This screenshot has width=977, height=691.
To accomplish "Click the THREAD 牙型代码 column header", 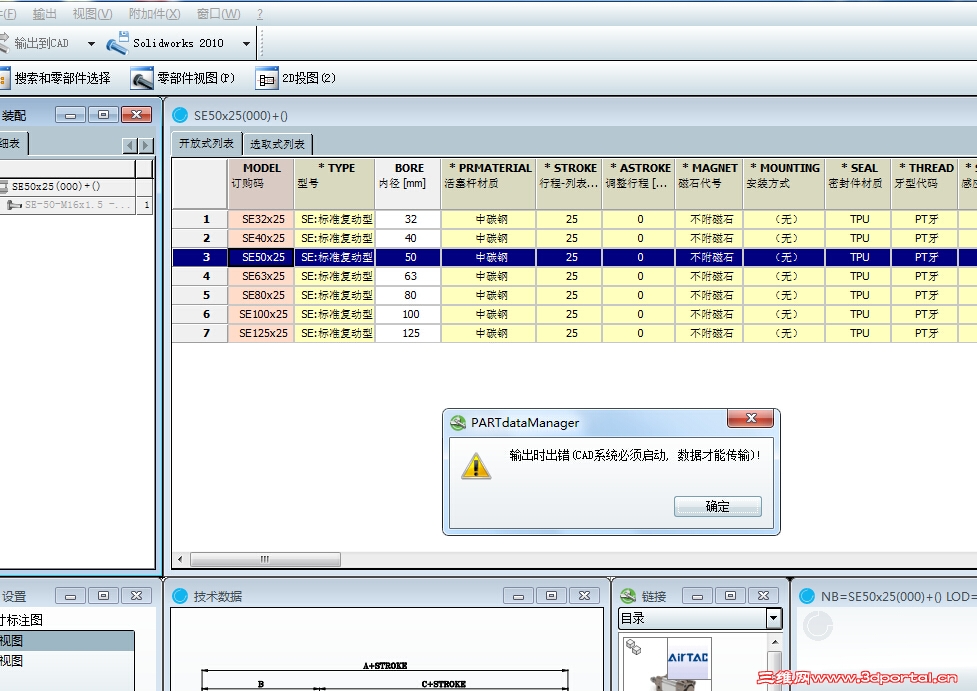I will click(925, 183).
